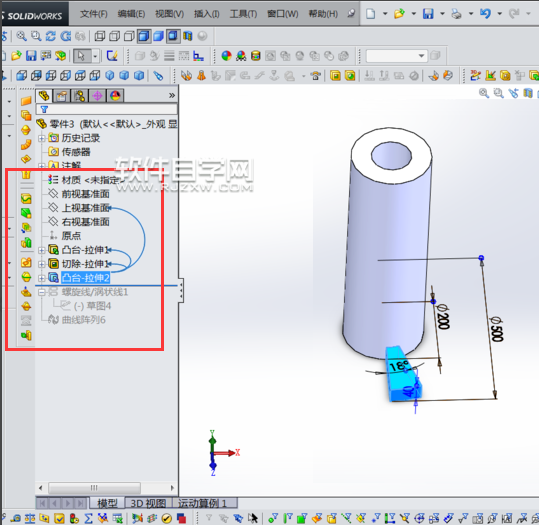Open the dropdown arrow next to Undo
Viewport: 539px width, 525px height.
click(500, 14)
